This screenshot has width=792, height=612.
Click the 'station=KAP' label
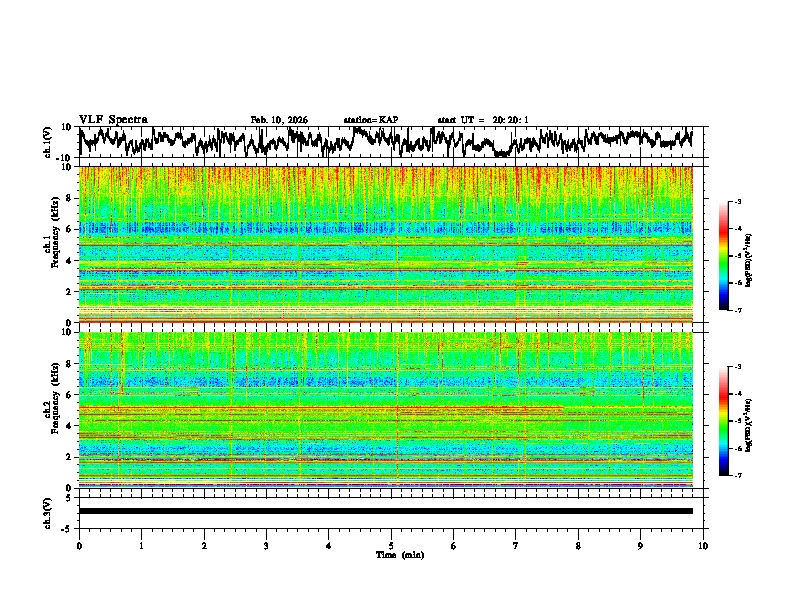370,120
